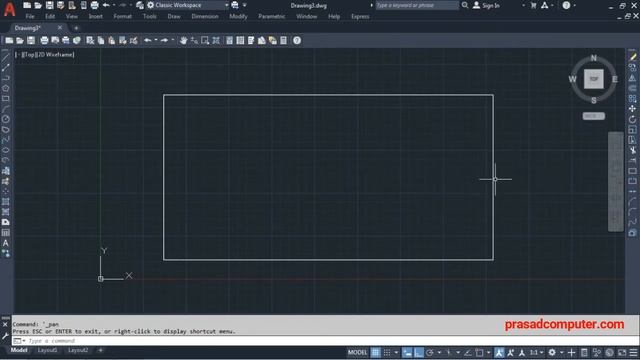Viewport: 640px width, 360px height.
Task: Select the Spline draw tool
Action: [5, 140]
